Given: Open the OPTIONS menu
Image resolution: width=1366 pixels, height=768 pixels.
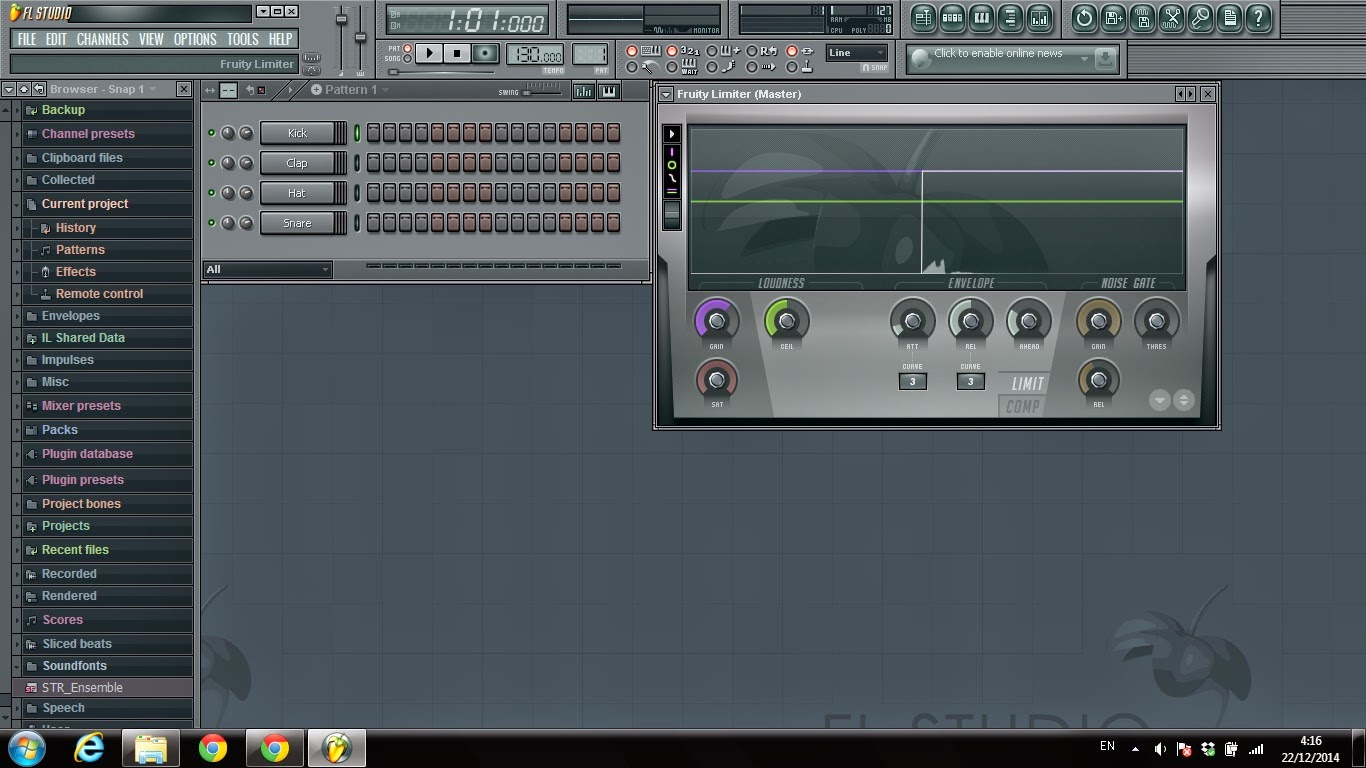Looking at the screenshot, I should (195, 39).
